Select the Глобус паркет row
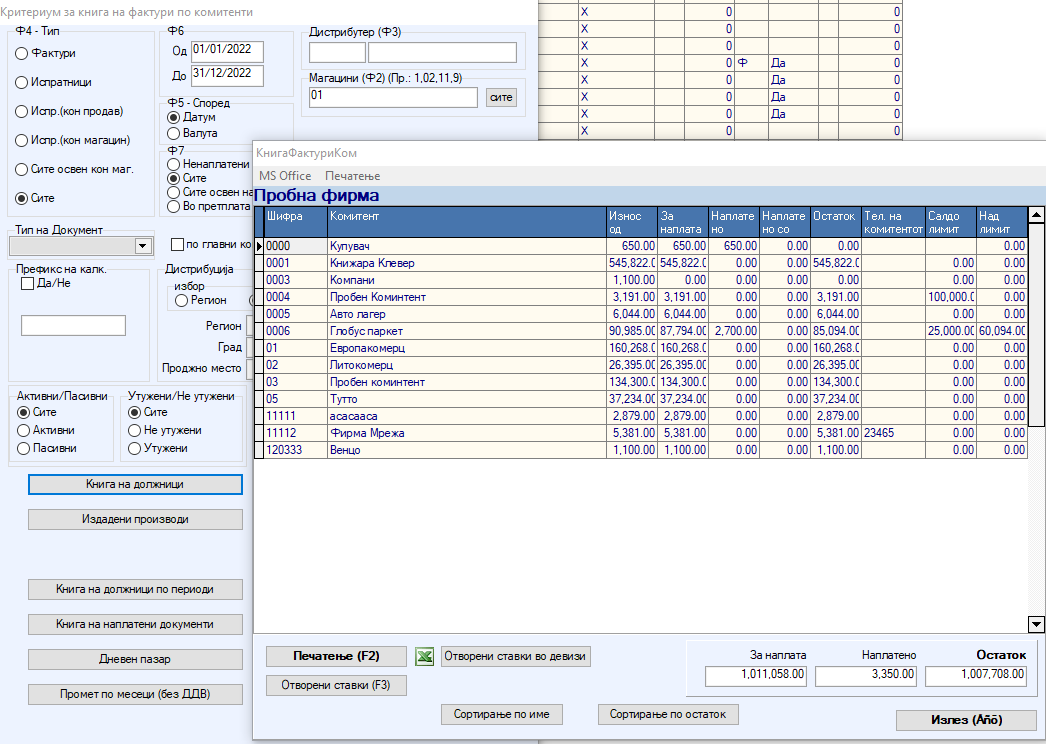 [x=467, y=330]
